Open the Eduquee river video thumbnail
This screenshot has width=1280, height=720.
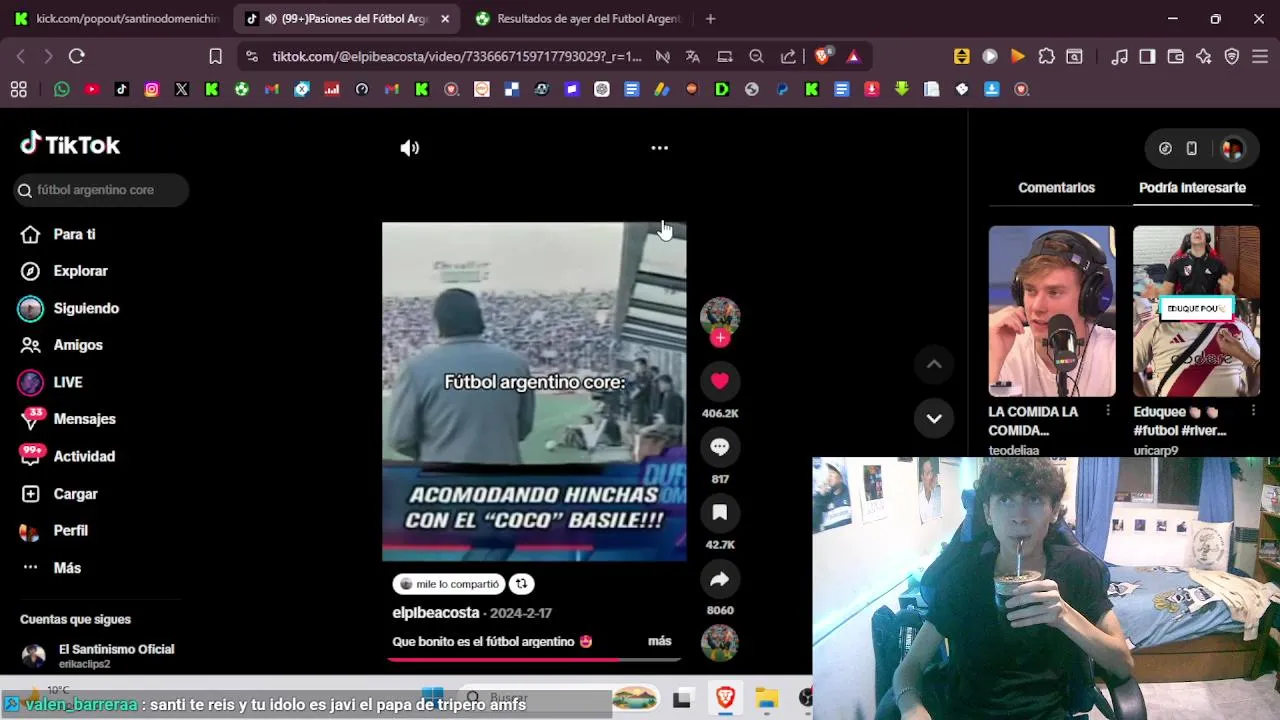1196,311
